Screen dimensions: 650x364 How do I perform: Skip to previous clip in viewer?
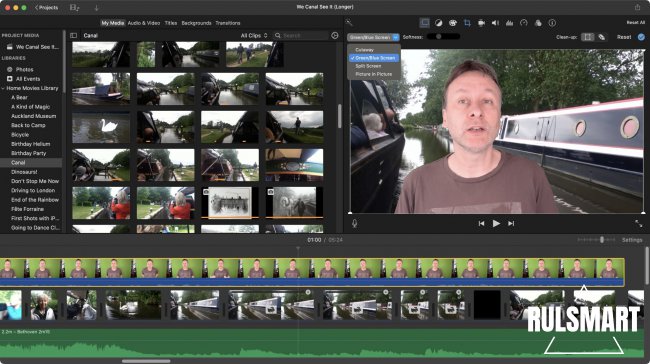[481, 223]
